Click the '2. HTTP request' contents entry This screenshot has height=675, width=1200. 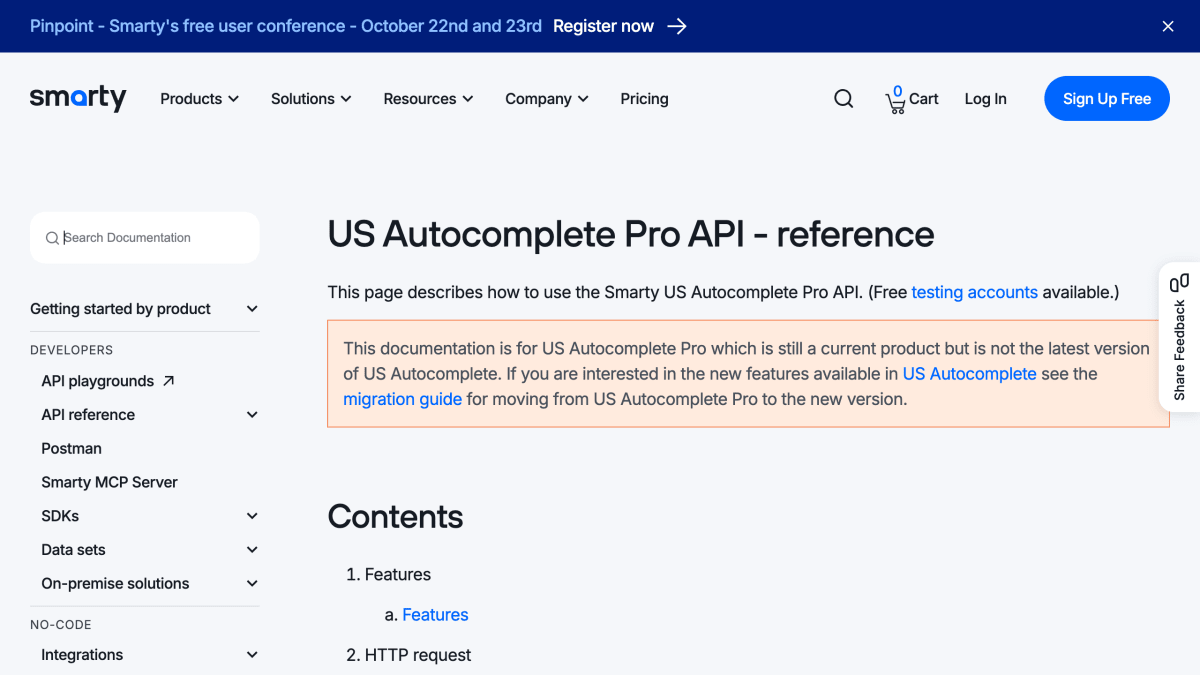pyautogui.click(x=409, y=655)
